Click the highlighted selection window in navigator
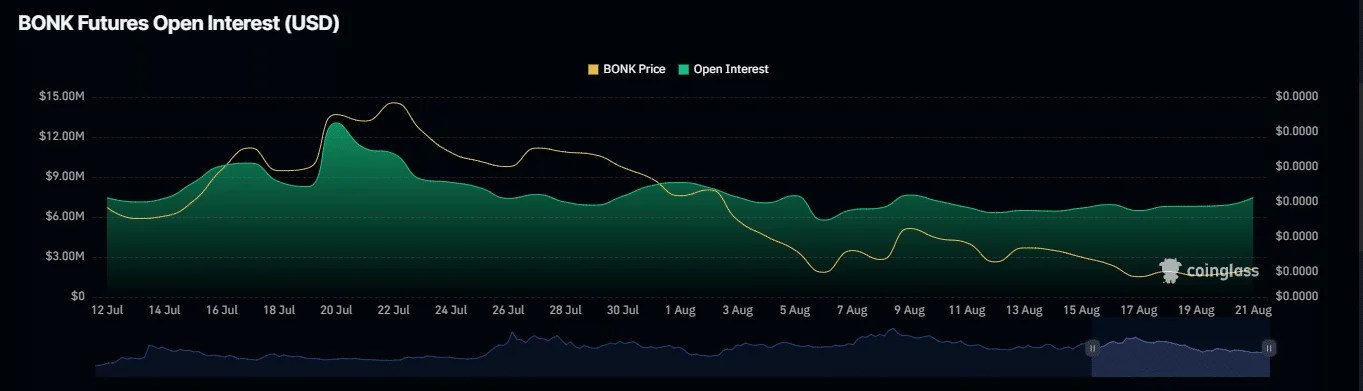The width and height of the screenshot is (1363, 391). click(1181, 348)
